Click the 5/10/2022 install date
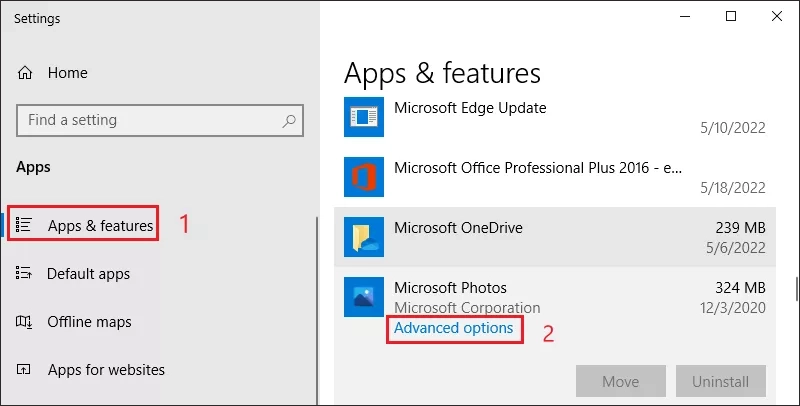The image size is (800, 406). coord(733,128)
